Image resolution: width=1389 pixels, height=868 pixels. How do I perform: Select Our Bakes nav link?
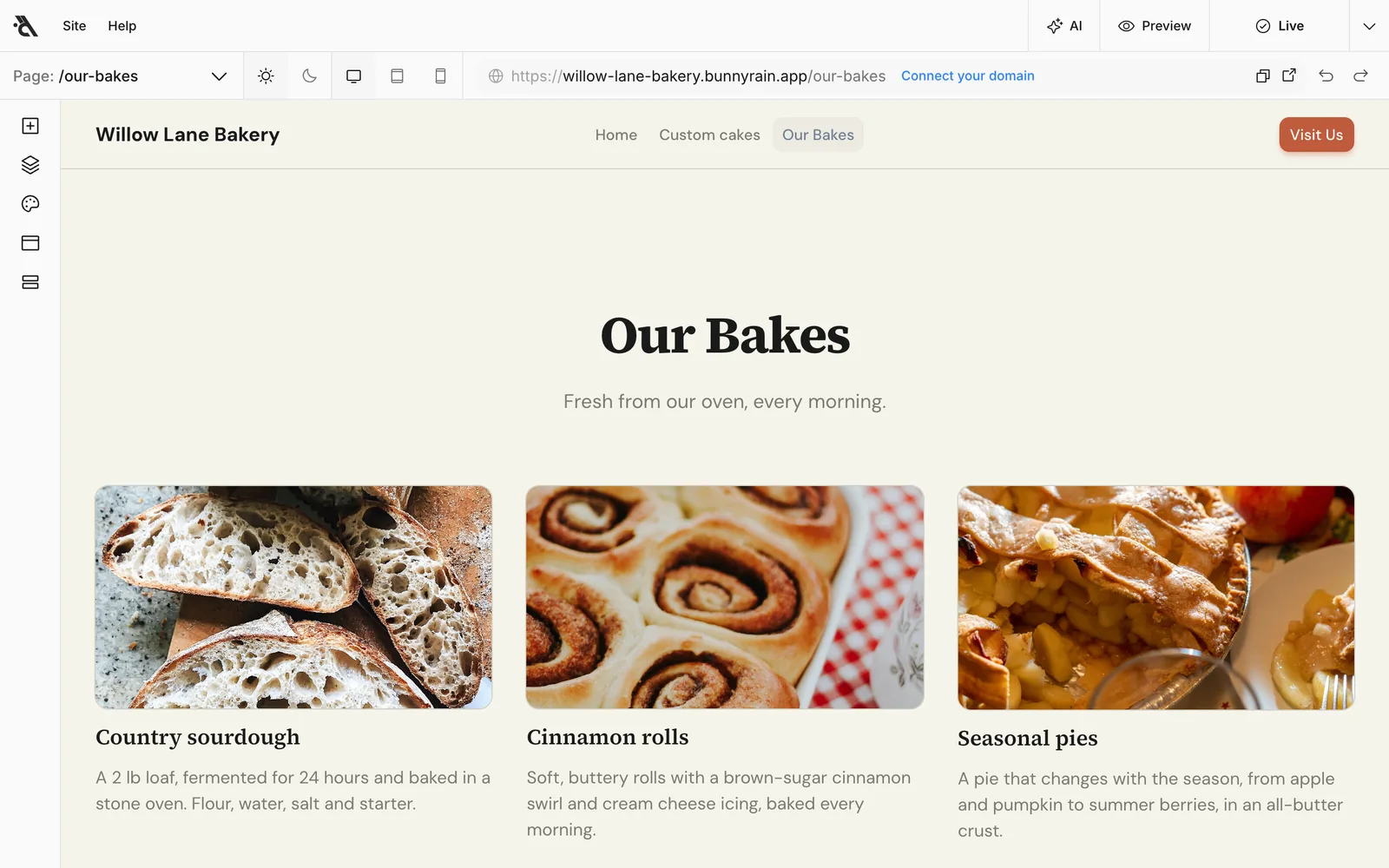coord(818,135)
